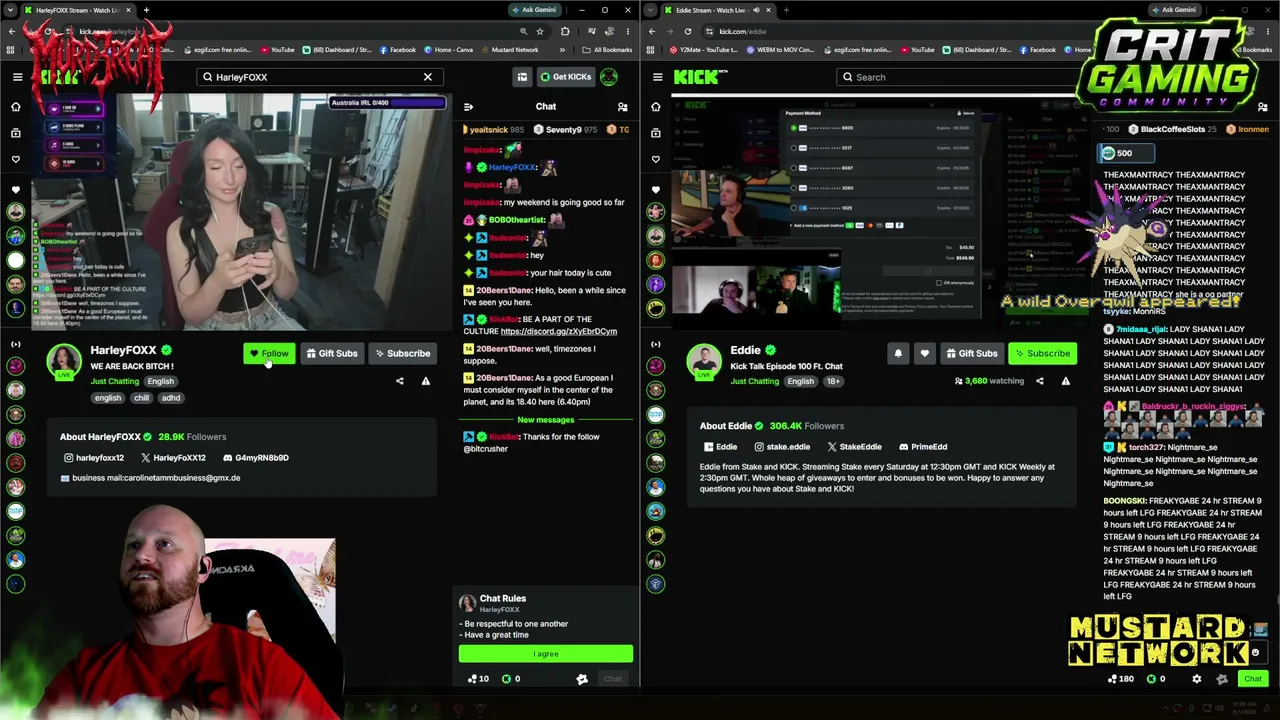Report the HarleyFOXX stream

[x=425, y=381]
